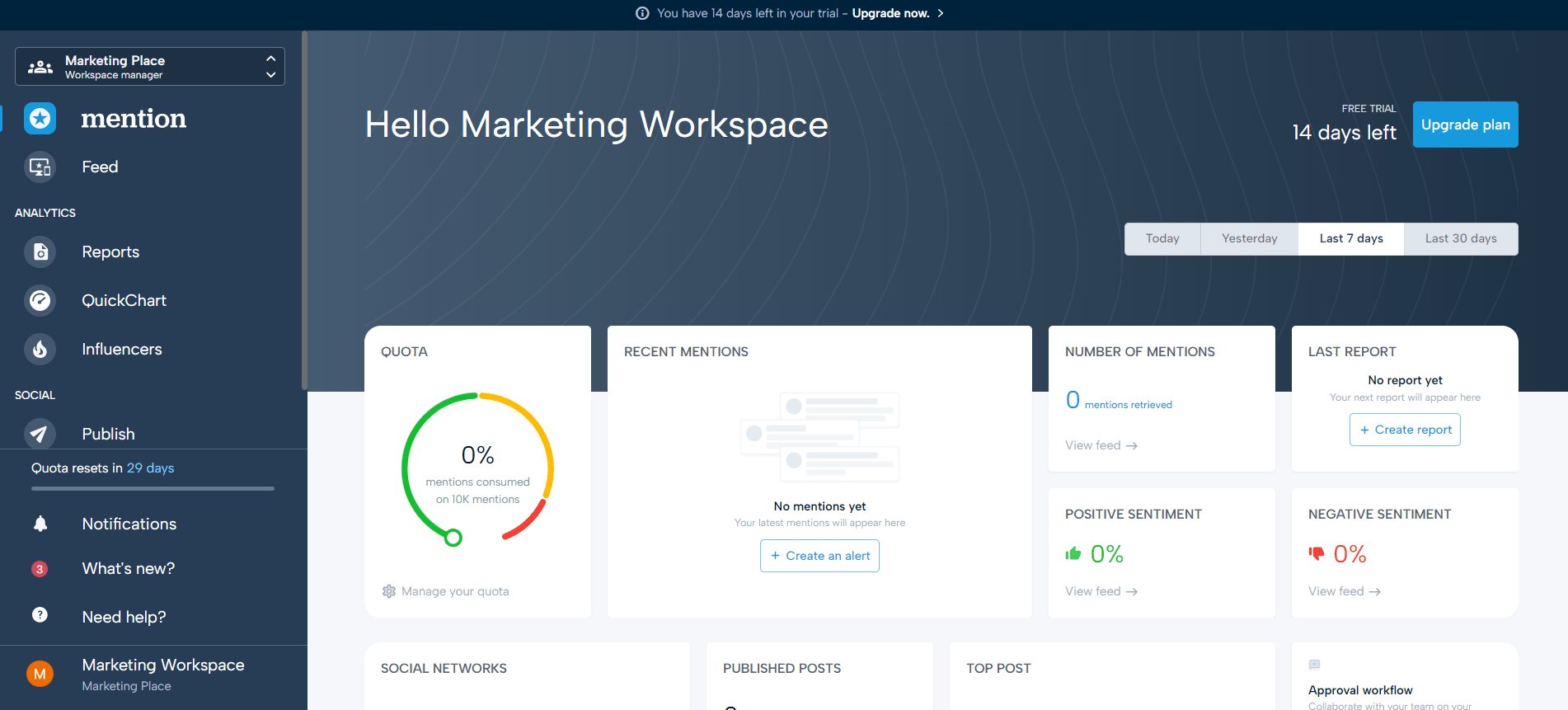This screenshot has height=710, width=1568.
Task: Click the PUBLISHED POSTS card heading
Action: (782, 669)
